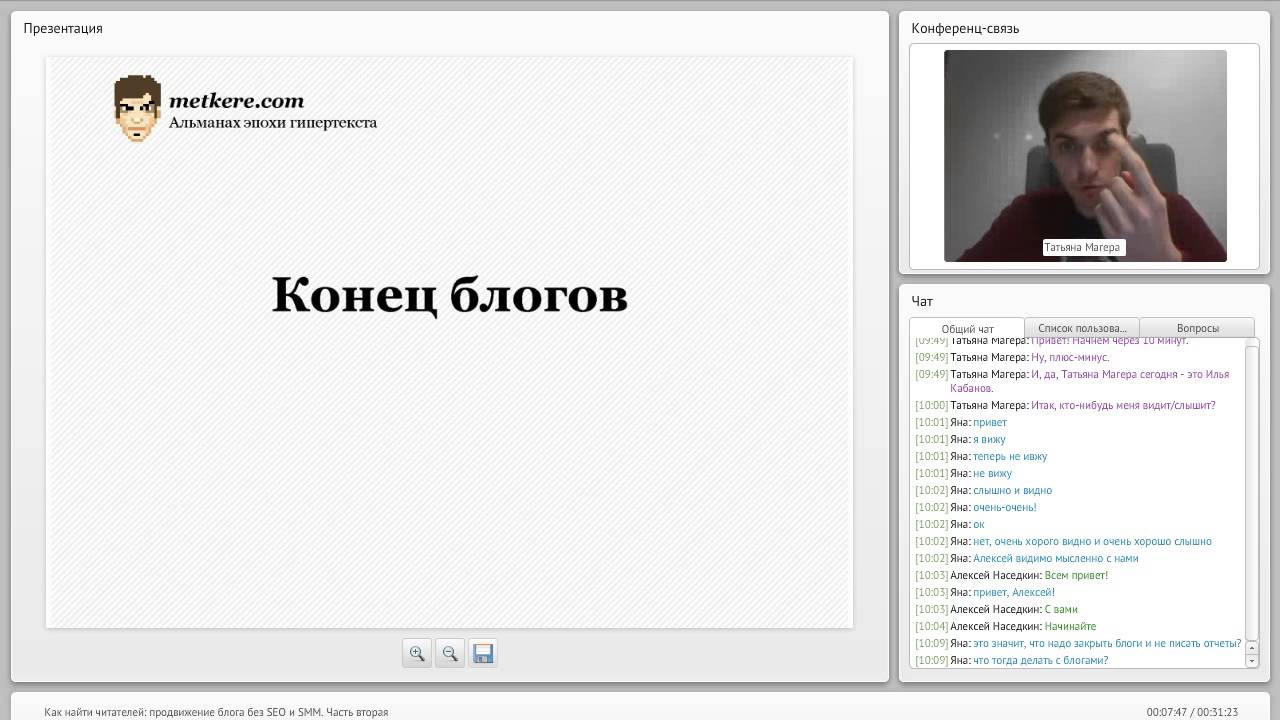Click Алексей Наседкин's message 'Всем привет!'
This screenshot has height=720, width=1280.
(1076, 575)
